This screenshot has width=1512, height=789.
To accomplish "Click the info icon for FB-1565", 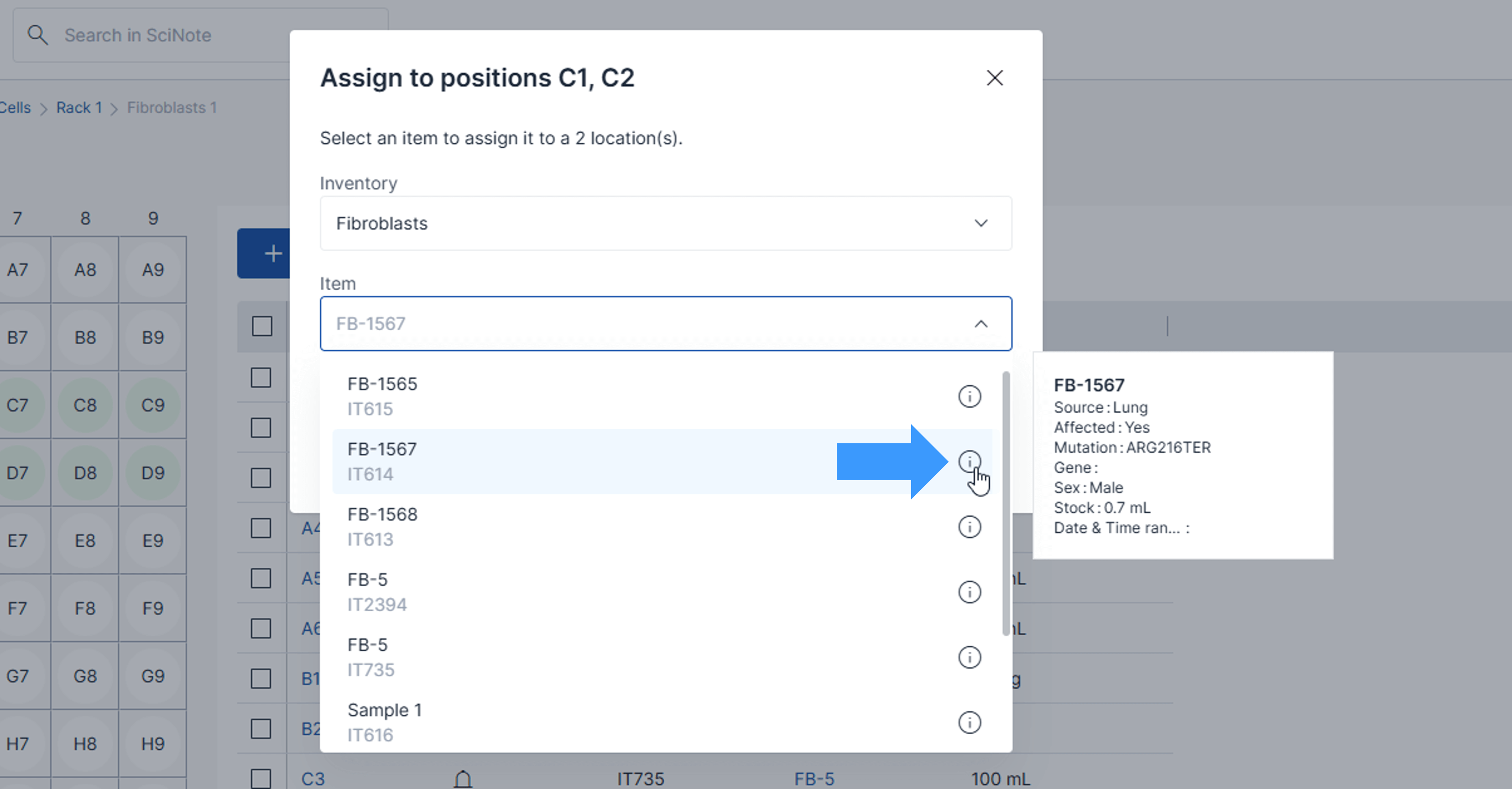I will 969,397.
